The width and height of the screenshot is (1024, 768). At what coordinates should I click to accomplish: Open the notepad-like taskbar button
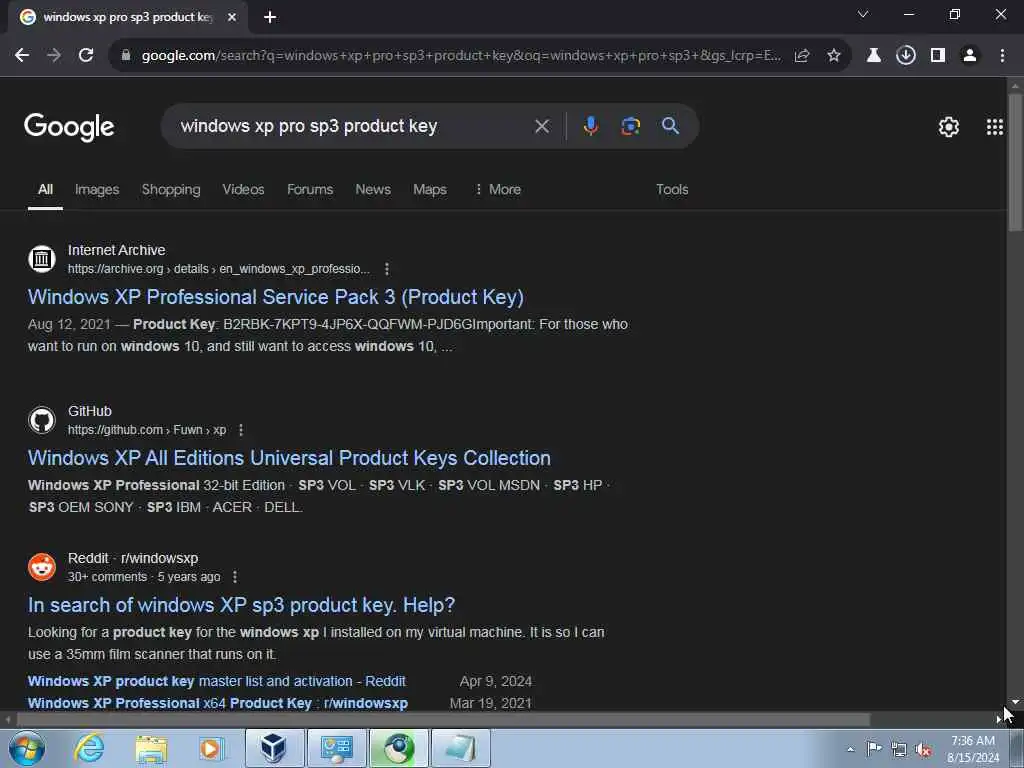tap(460, 748)
